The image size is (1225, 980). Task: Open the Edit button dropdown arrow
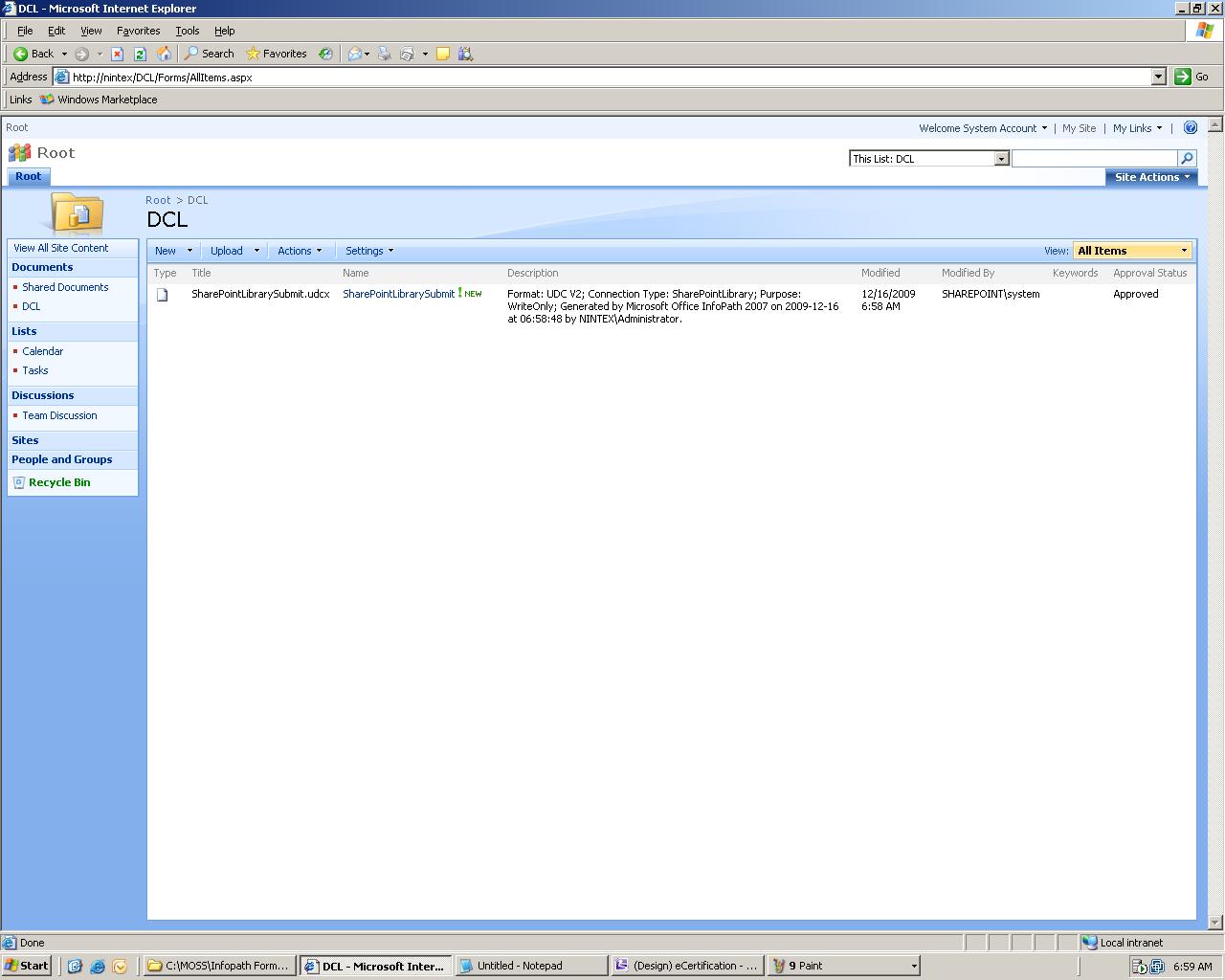tap(424, 54)
